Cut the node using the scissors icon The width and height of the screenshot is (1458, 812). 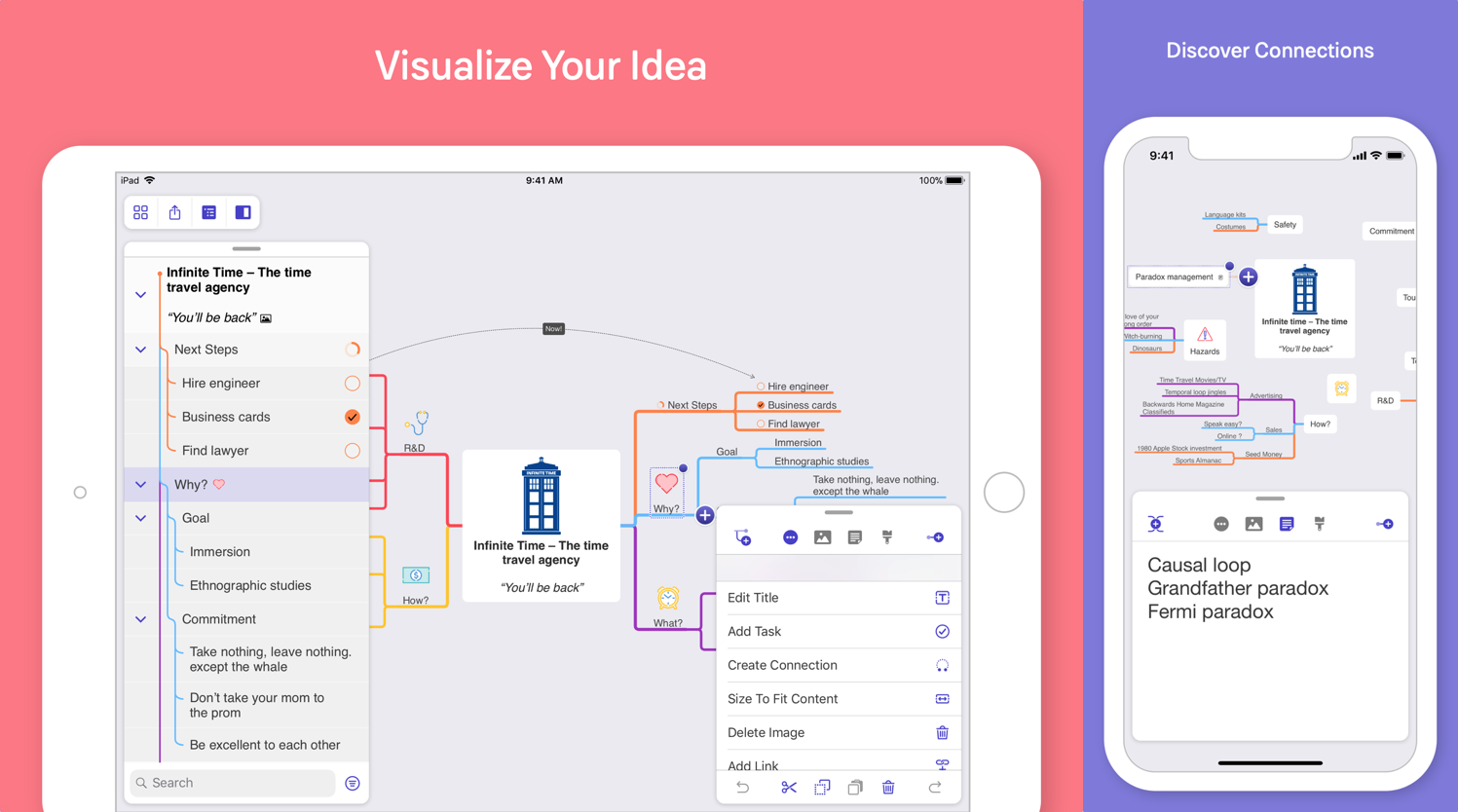pos(789,787)
